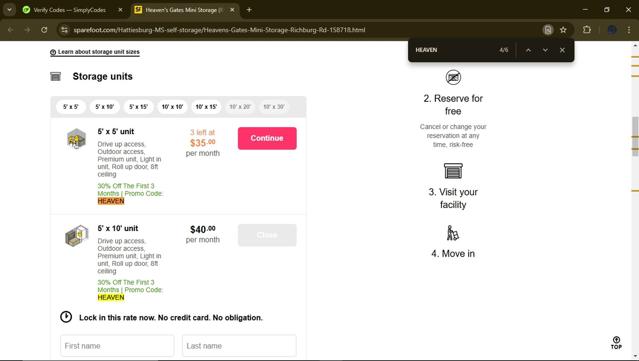This screenshot has width=639, height=361.
Task: Click the find bar search field
Action: click(x=452, y=50)
